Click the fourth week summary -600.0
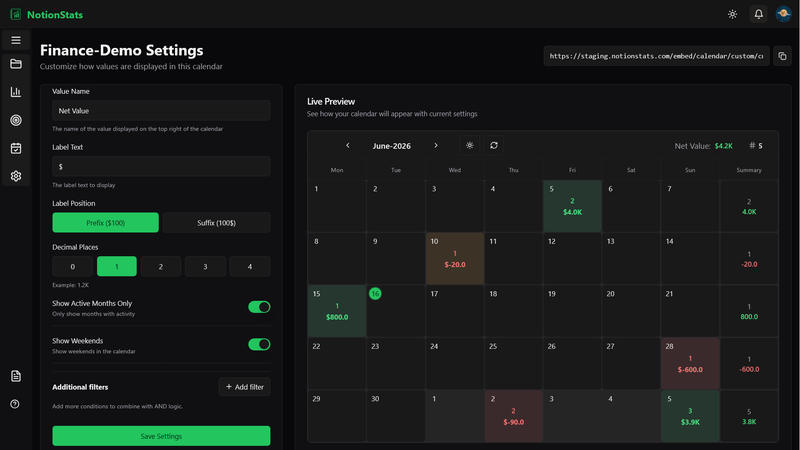Viewport: 800px width, 450px height. pos(749,369)
